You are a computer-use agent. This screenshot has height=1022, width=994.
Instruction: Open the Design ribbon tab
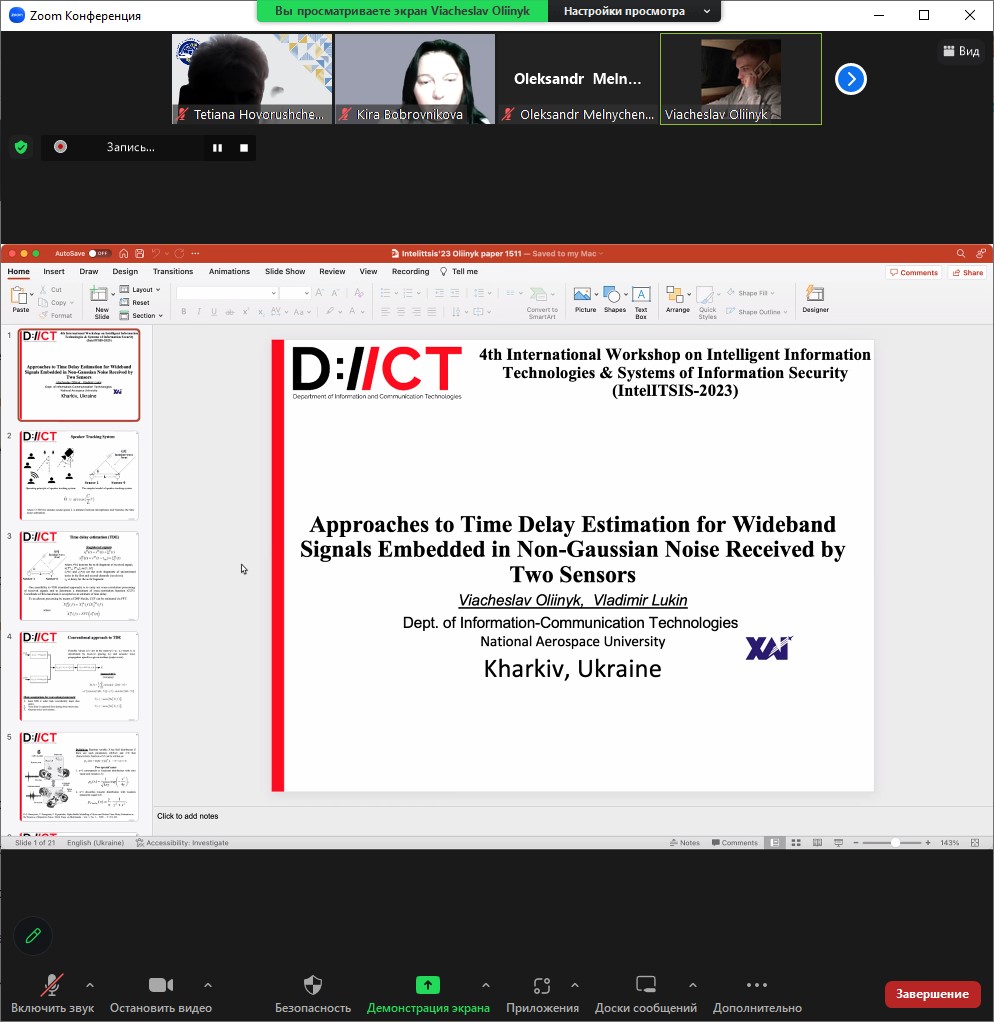tap(125, 272)
